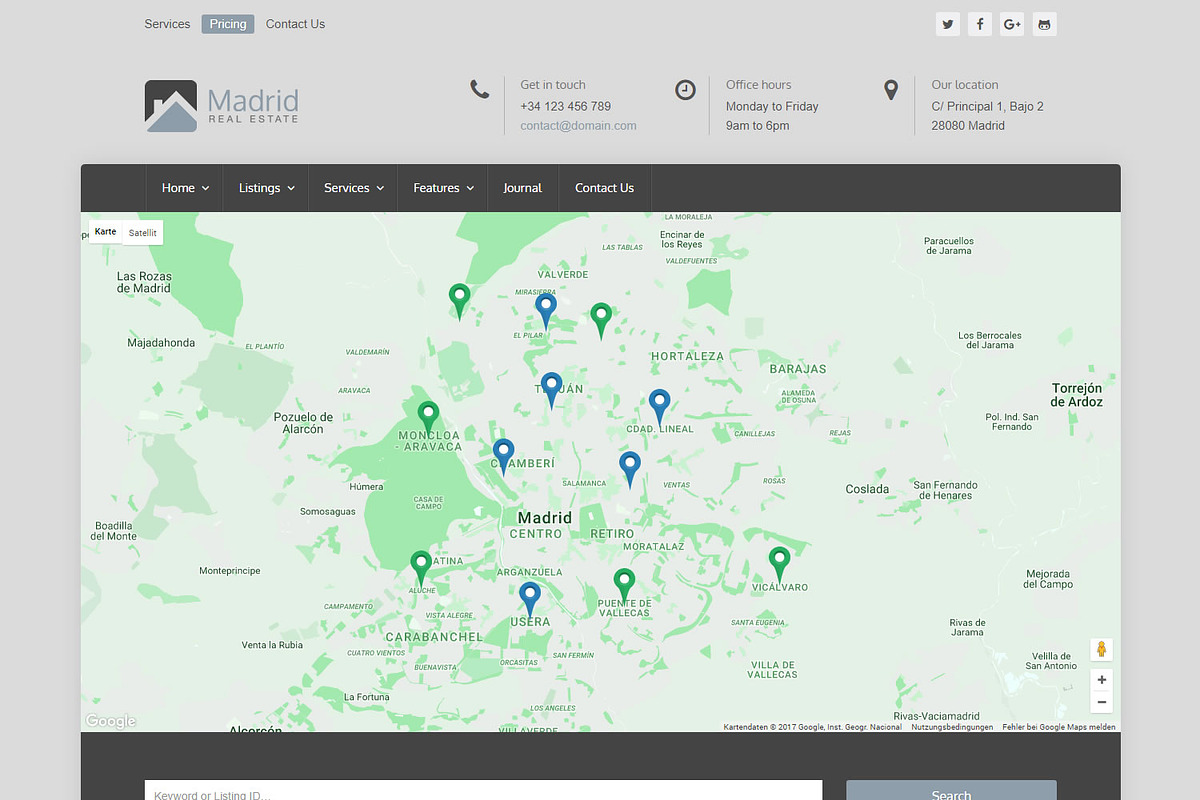Expand the Features dropdown menu
1200x800 pixels.
(x=444, y=188)
